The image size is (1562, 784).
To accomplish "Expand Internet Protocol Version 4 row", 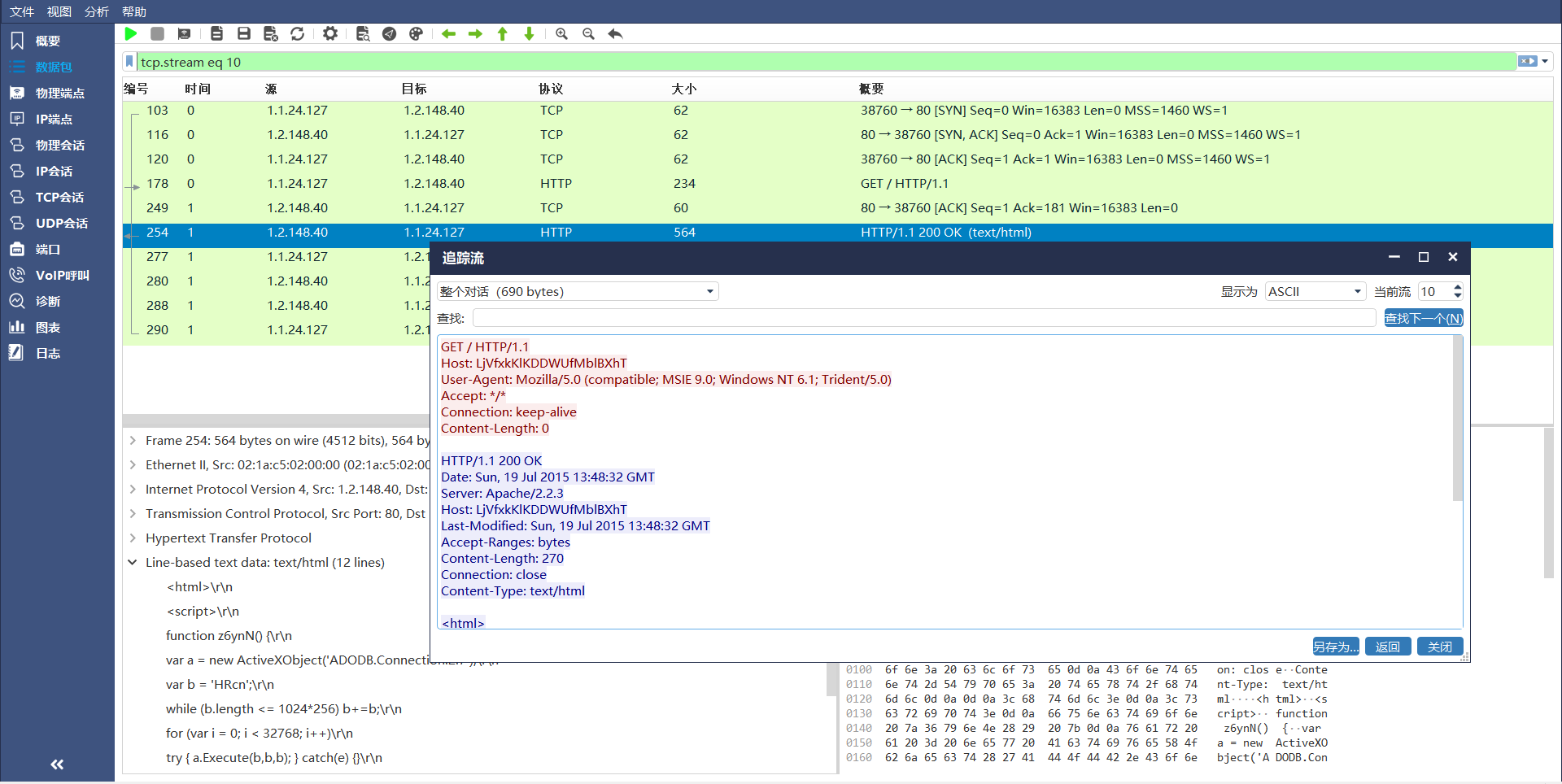I will [133, 489].
